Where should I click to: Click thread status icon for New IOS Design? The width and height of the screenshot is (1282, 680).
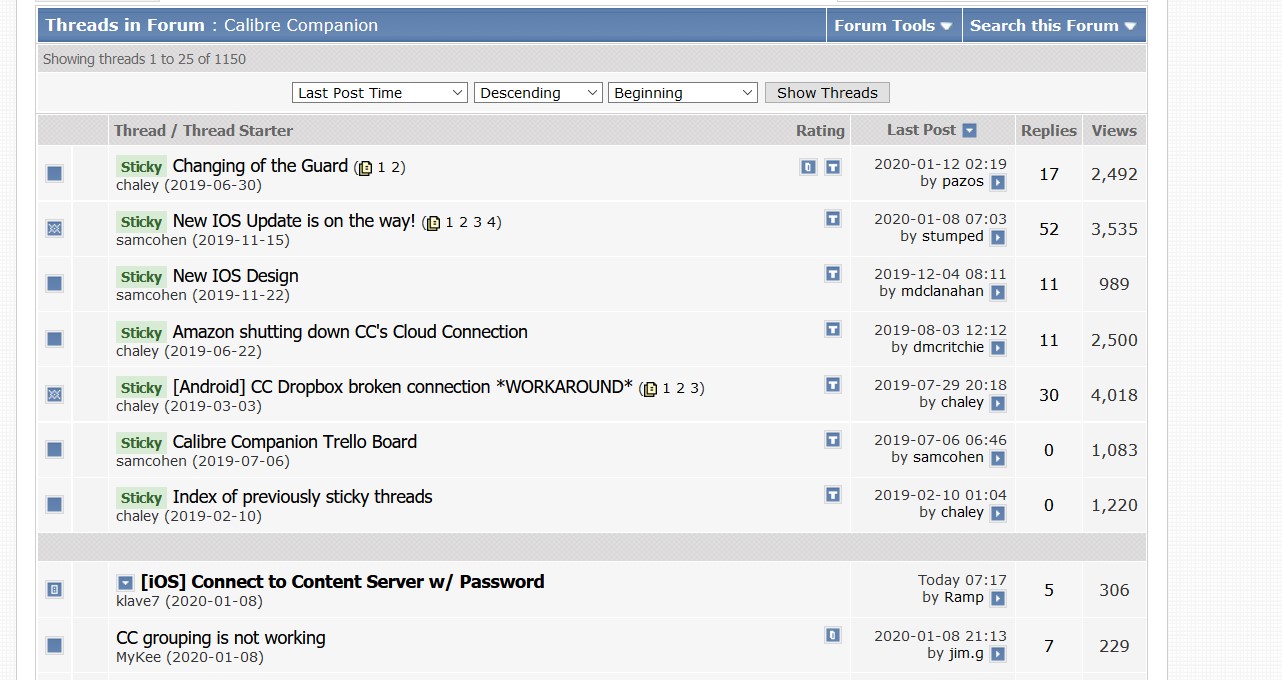[55, 284]
